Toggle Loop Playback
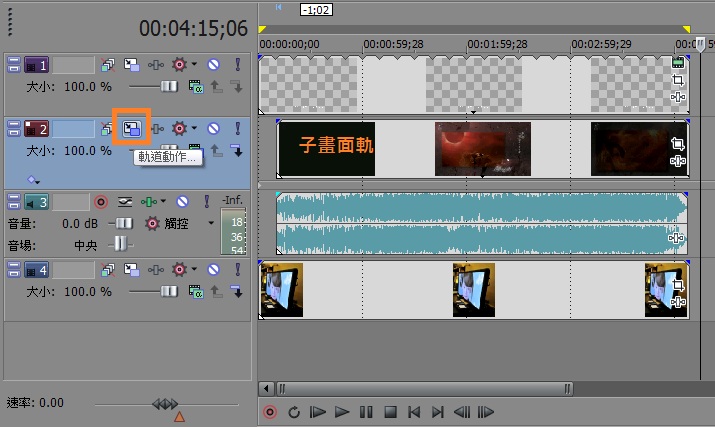The height and width of the screenshot is (427, 715). (x=294, y=412)
